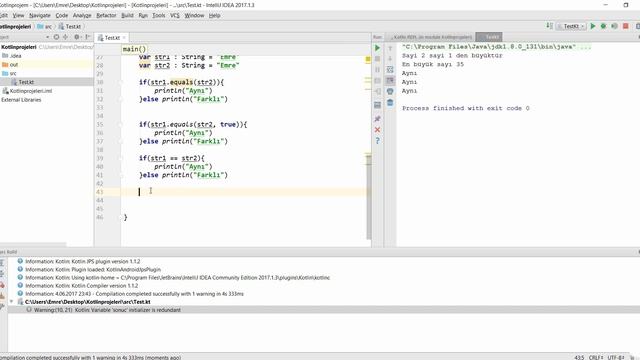
Task: Run with coverage icon in the main toolbar
Action: 614,26
